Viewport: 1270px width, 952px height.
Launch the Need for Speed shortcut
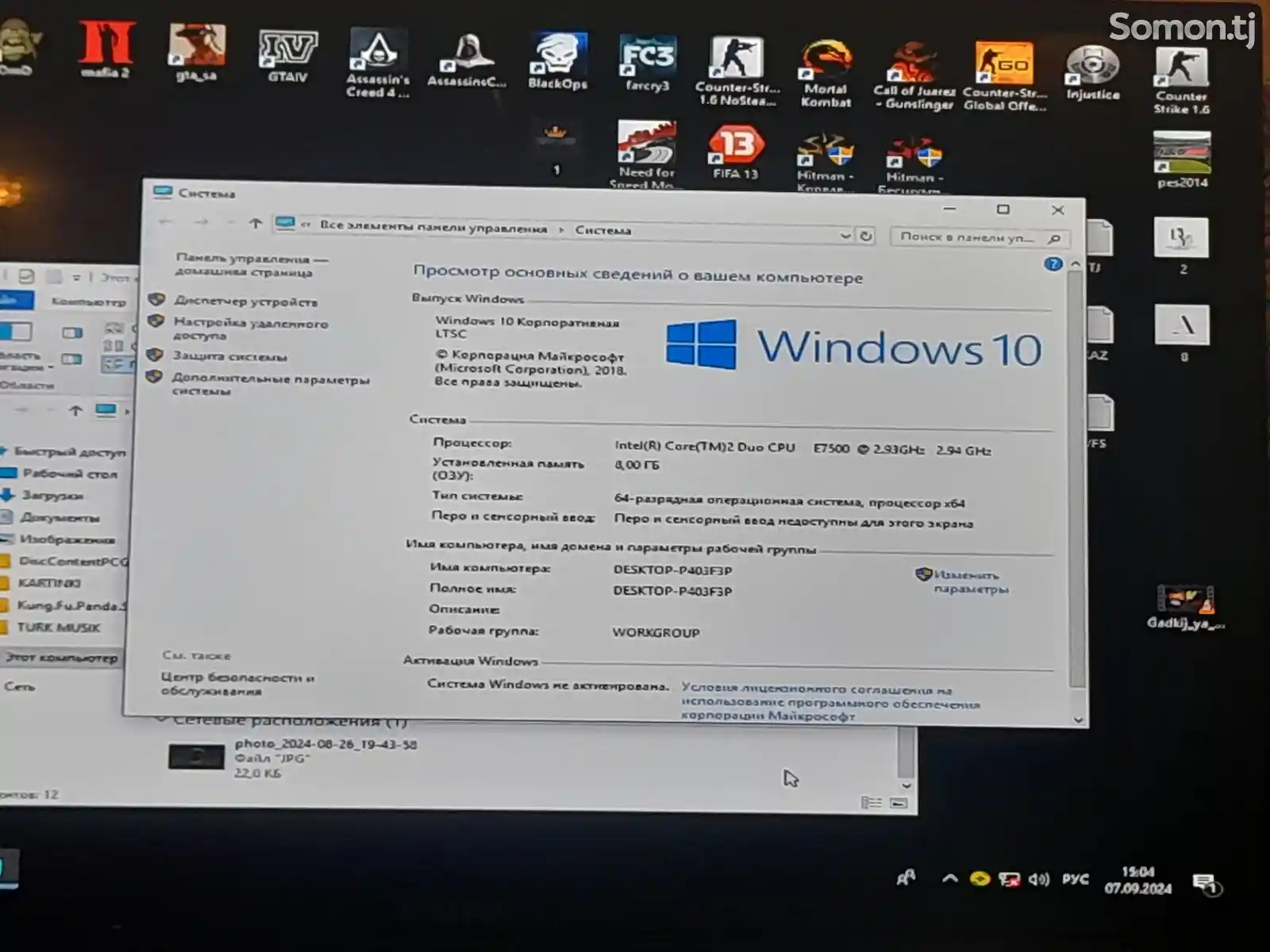click(647, 155)
